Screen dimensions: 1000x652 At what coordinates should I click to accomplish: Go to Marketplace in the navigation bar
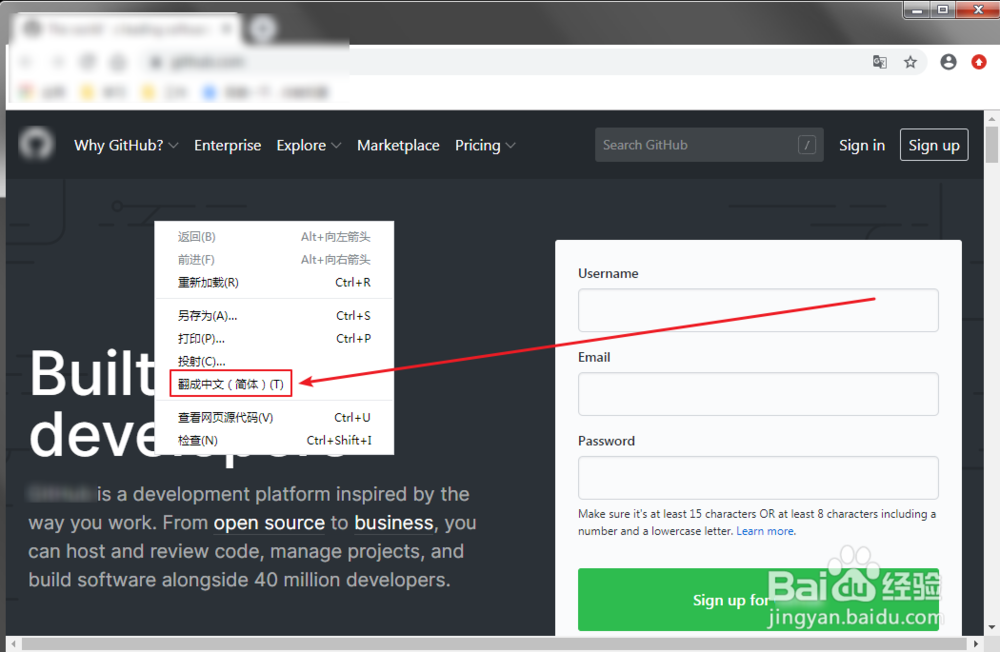point(398,145)
